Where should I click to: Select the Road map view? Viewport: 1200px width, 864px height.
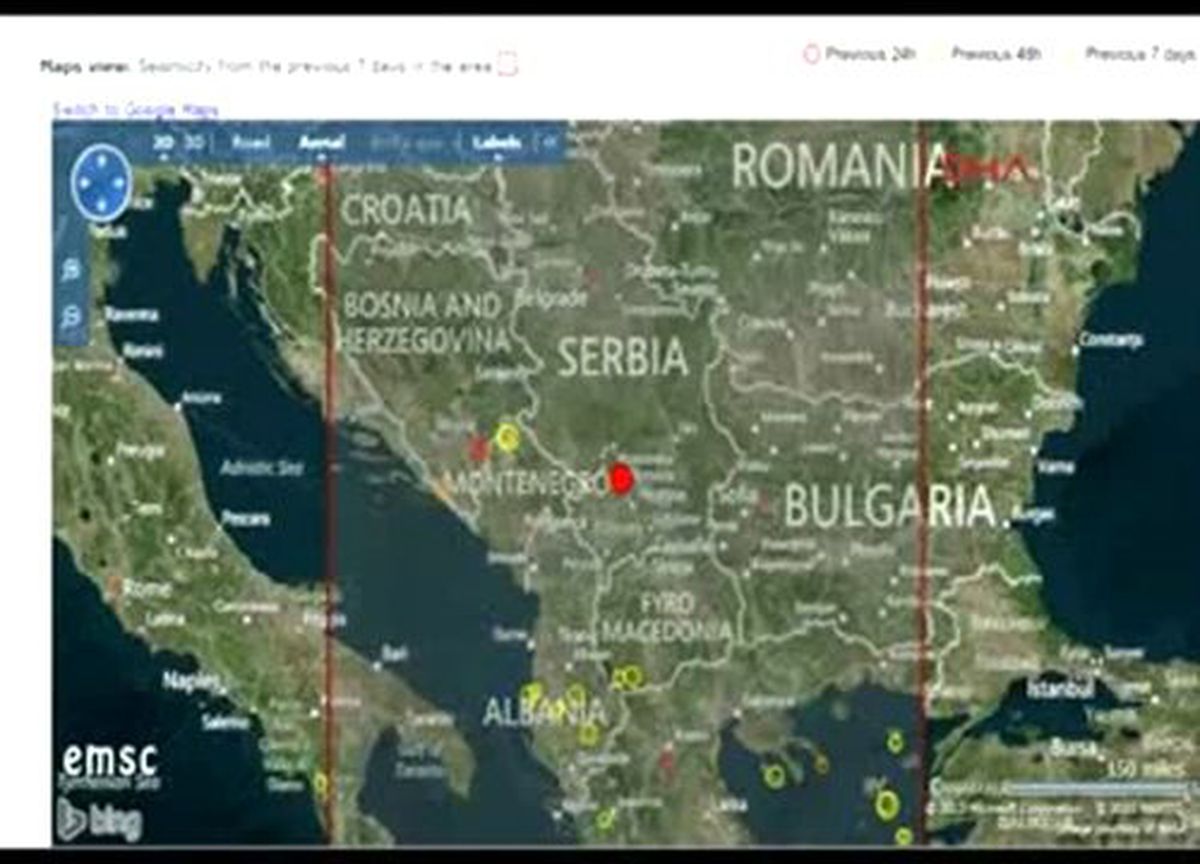tap(250, 143)
